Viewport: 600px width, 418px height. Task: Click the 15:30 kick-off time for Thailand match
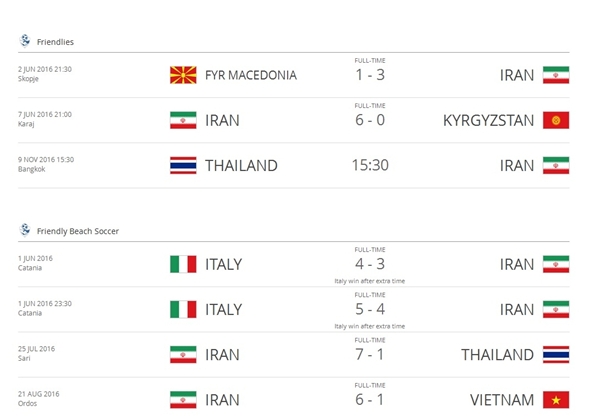[x=370, y=165]
